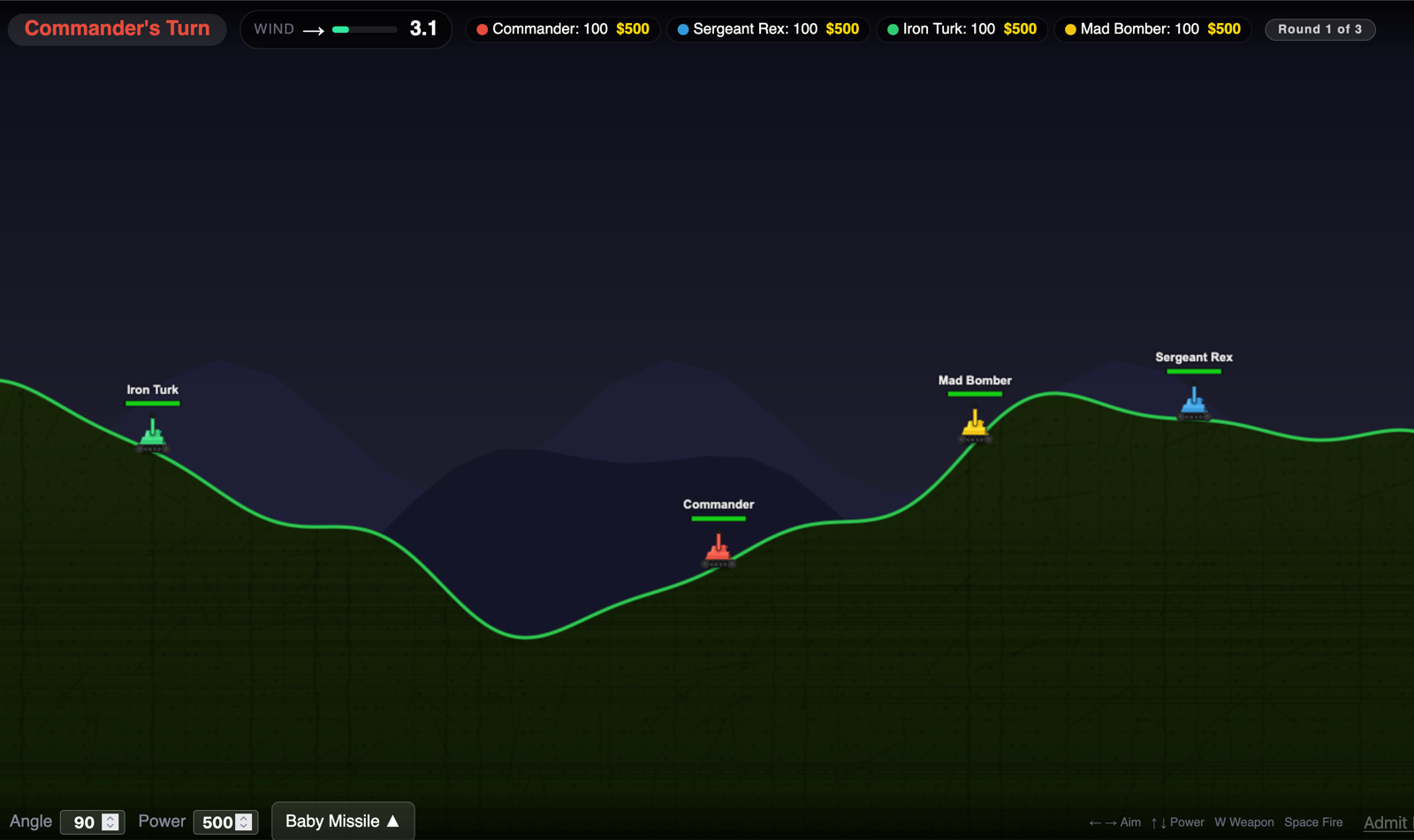The image size is (1414, 840).
Task: Select Iron Turk score chip
Action: pyautogui.click(x=962, y=29)
